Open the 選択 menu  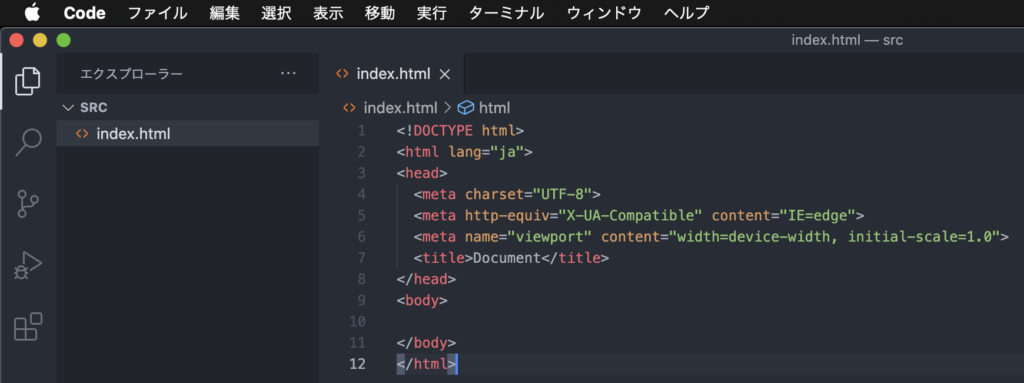click(x=276, y=12)
